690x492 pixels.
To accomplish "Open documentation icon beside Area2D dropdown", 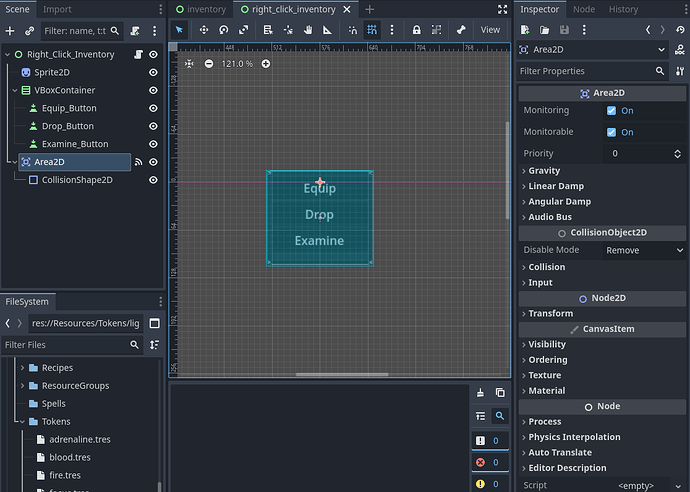I will click(x=680, y=50).
